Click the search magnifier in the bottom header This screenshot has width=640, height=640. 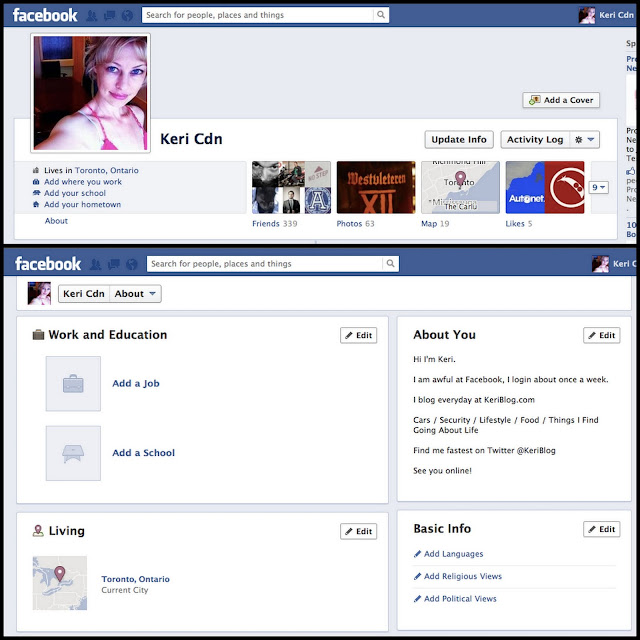(390, 264)
